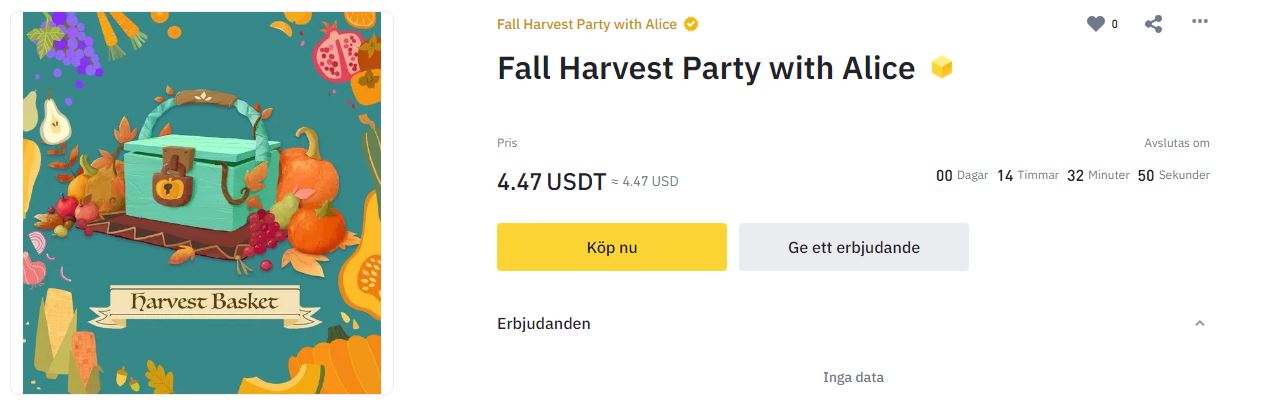Click the Ge ett erbjudande button
Viewport: 1262px width, 405px height.
click(853, 247)
